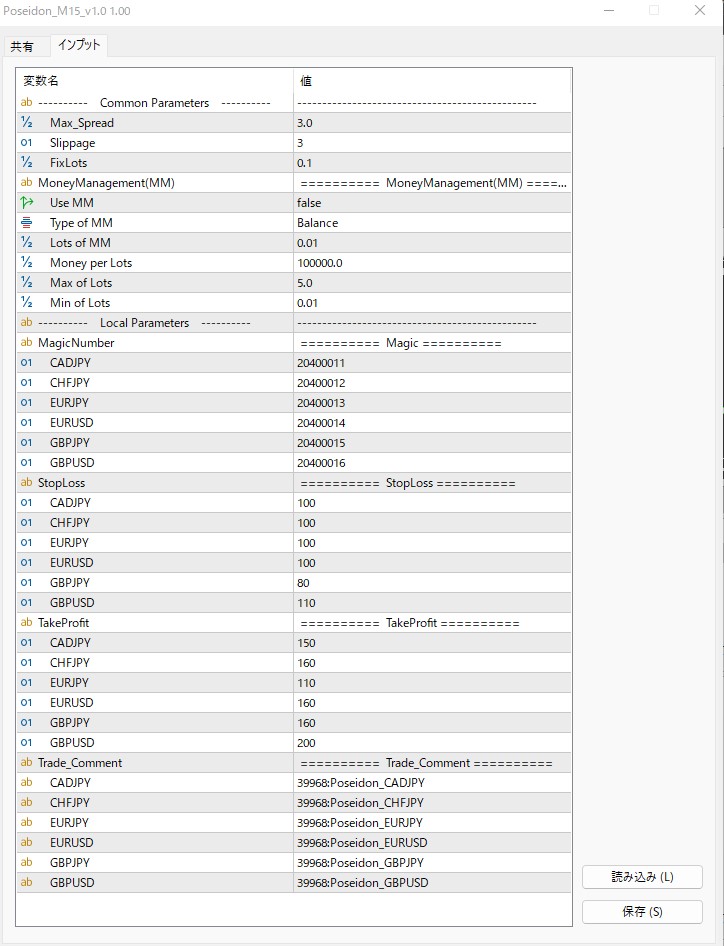Select the Money per Lots variable name
This screenshot has height=946, width=724.
90,262
